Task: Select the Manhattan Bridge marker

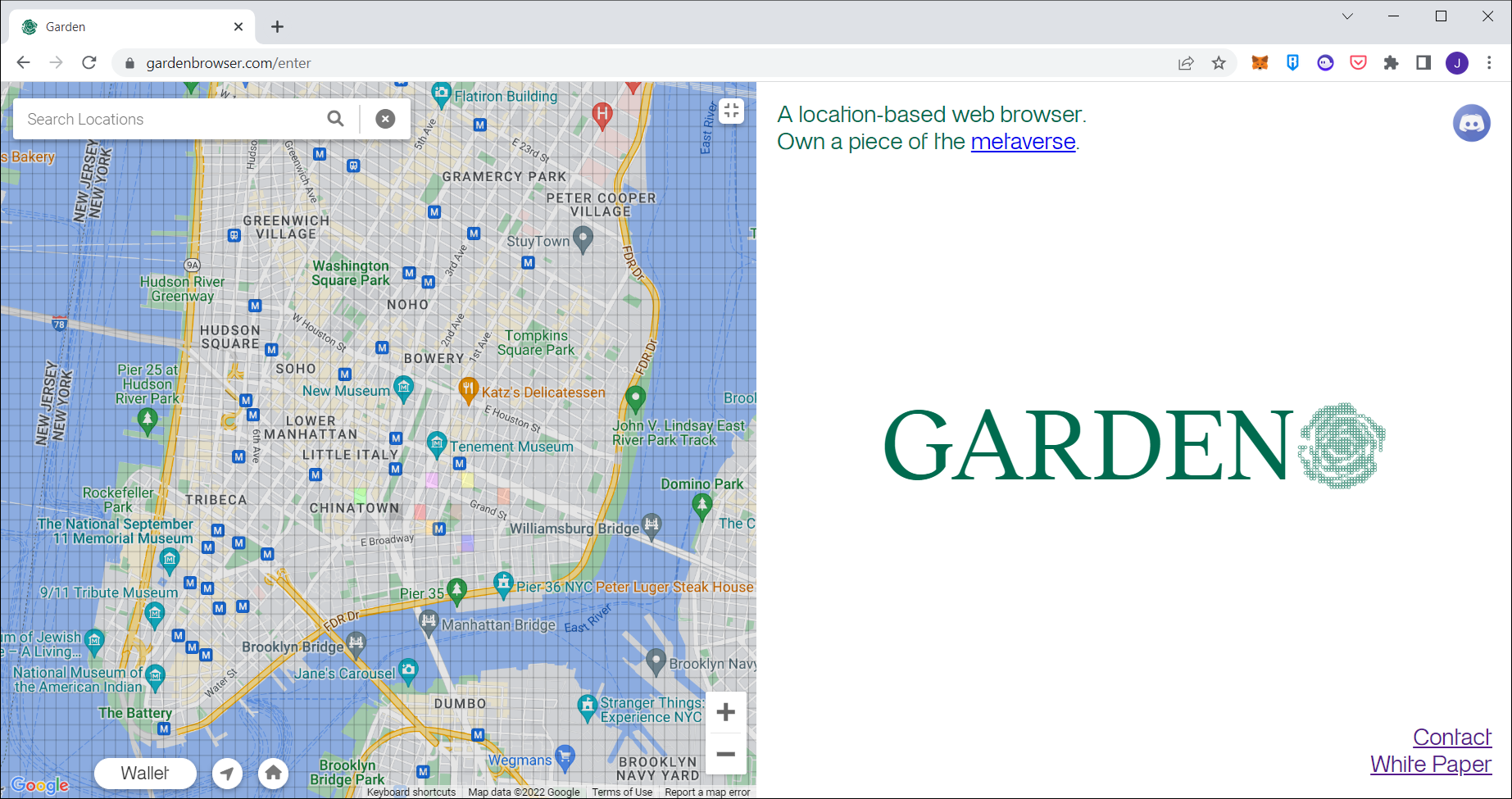Action: coord(429,624)
